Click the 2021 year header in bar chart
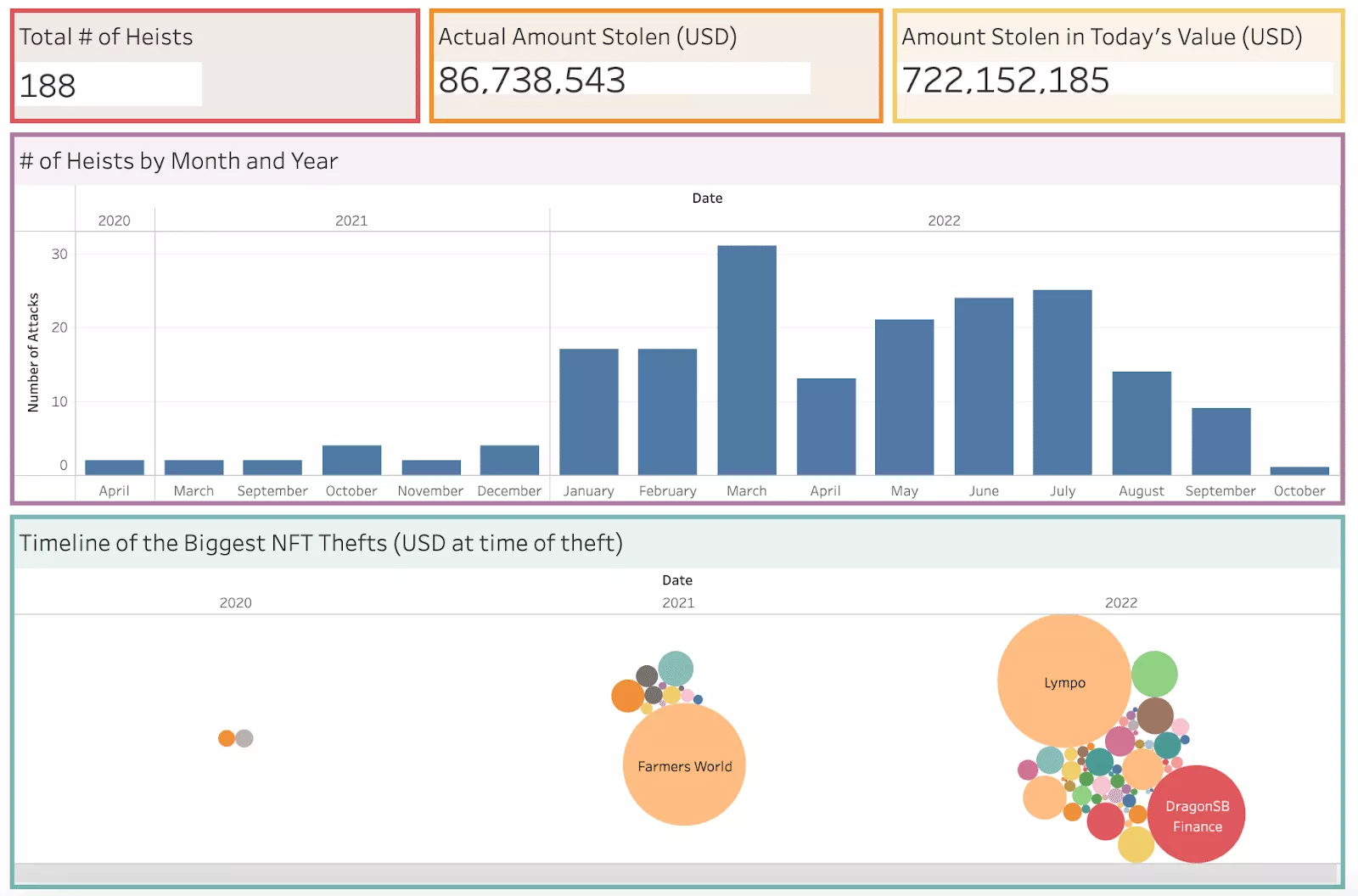1358x896 pixels. pyautogui.click(x=351, y=221)
